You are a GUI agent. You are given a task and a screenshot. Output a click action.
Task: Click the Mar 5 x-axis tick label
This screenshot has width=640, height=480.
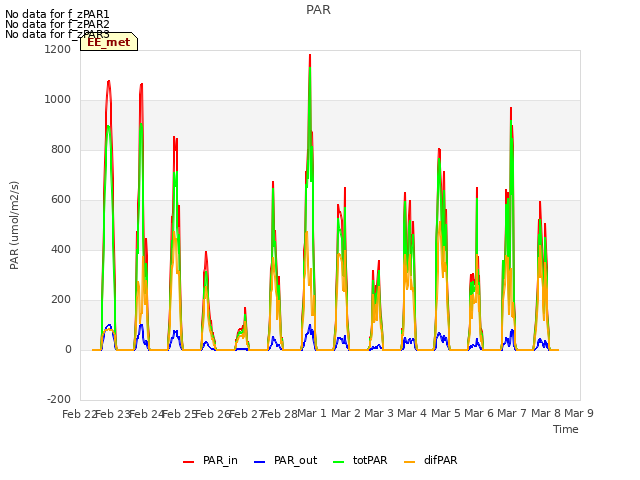point(445,413)
